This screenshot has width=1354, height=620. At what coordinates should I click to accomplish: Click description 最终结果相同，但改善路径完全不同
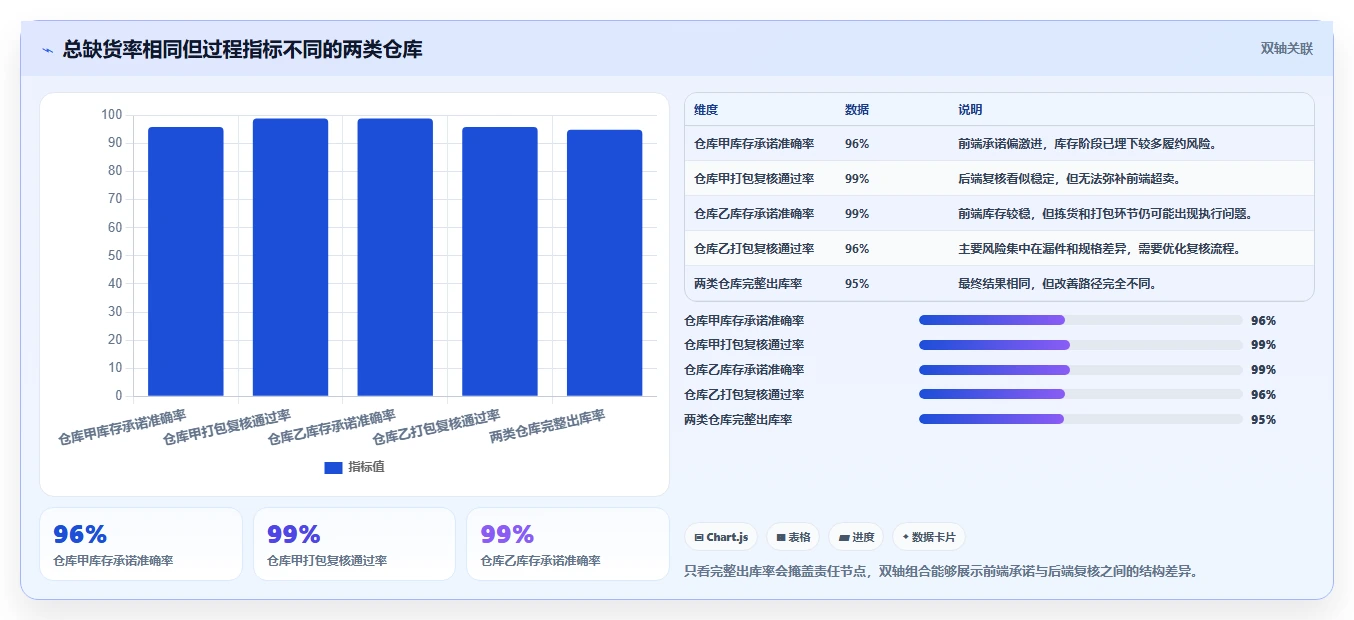(x=1057, y=284)
